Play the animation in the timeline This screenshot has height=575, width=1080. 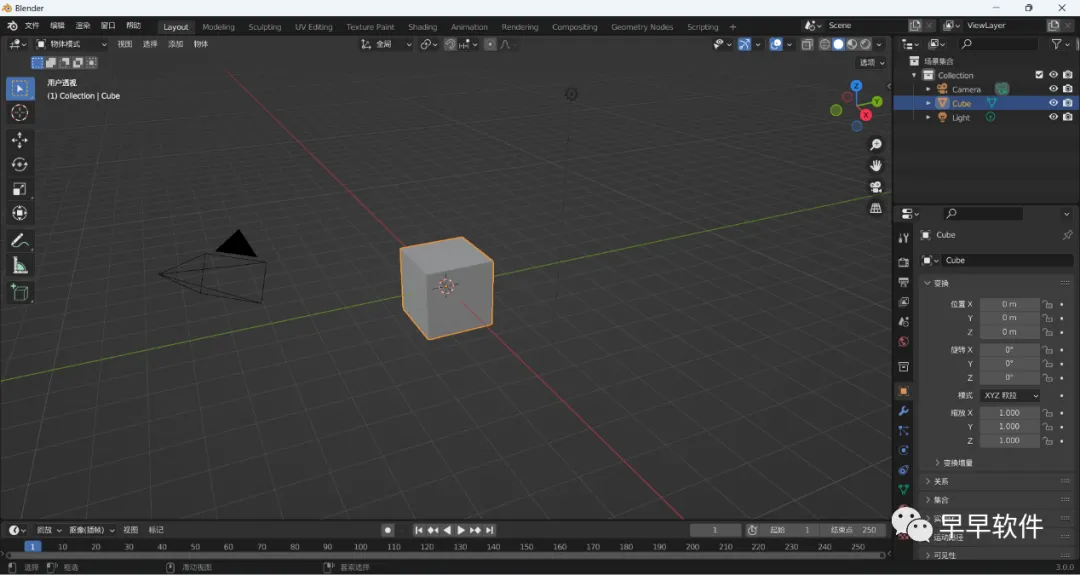pos(461,530)
